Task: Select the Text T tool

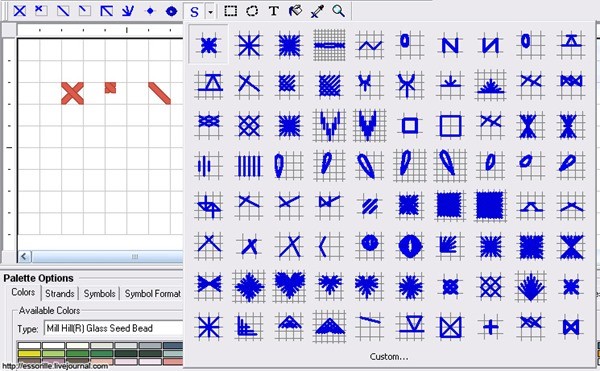Action: (274, 11)
